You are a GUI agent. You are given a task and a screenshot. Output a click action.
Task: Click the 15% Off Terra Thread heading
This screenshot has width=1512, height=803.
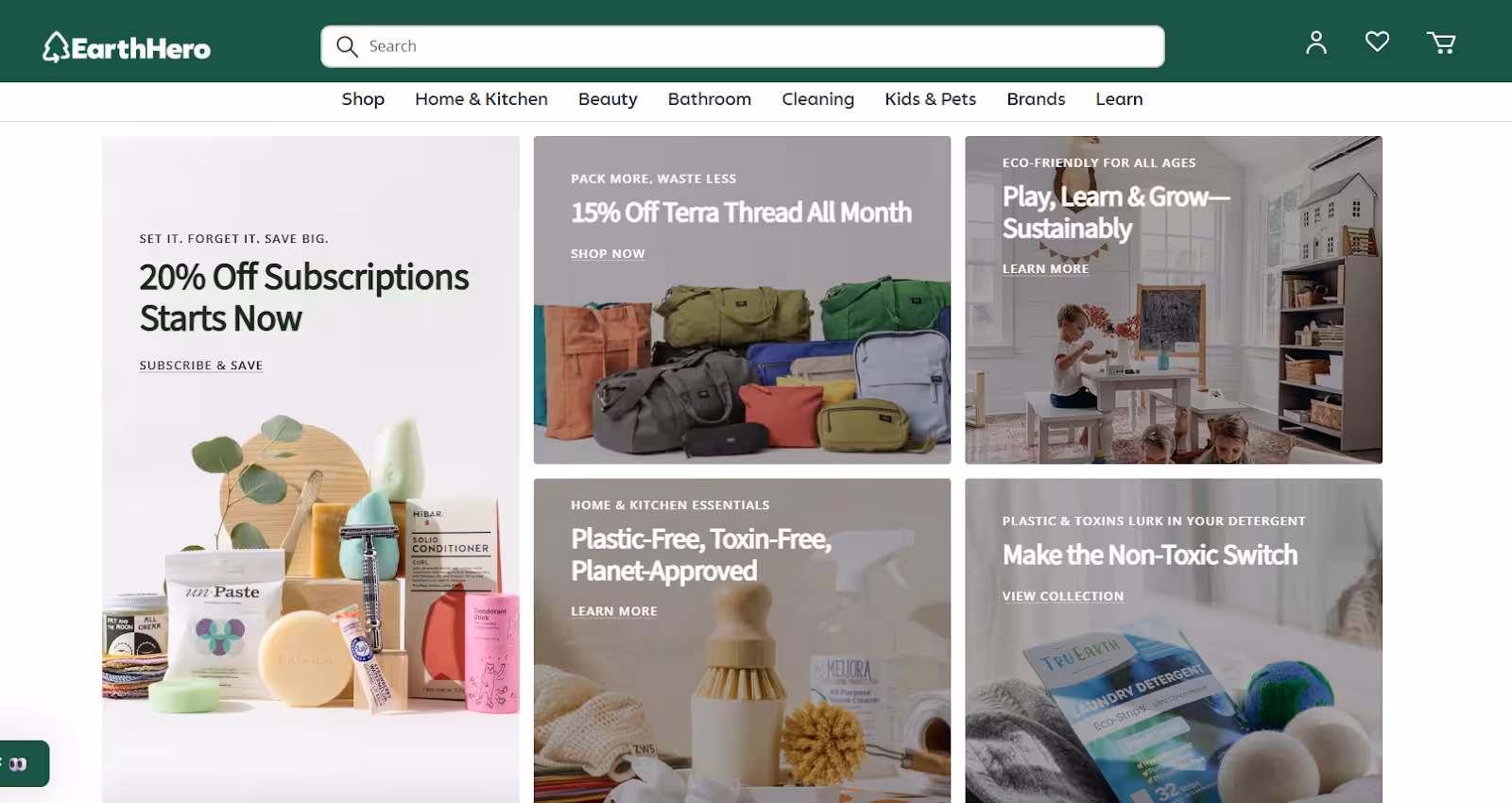pyautogui.click(x=741, y=213)
